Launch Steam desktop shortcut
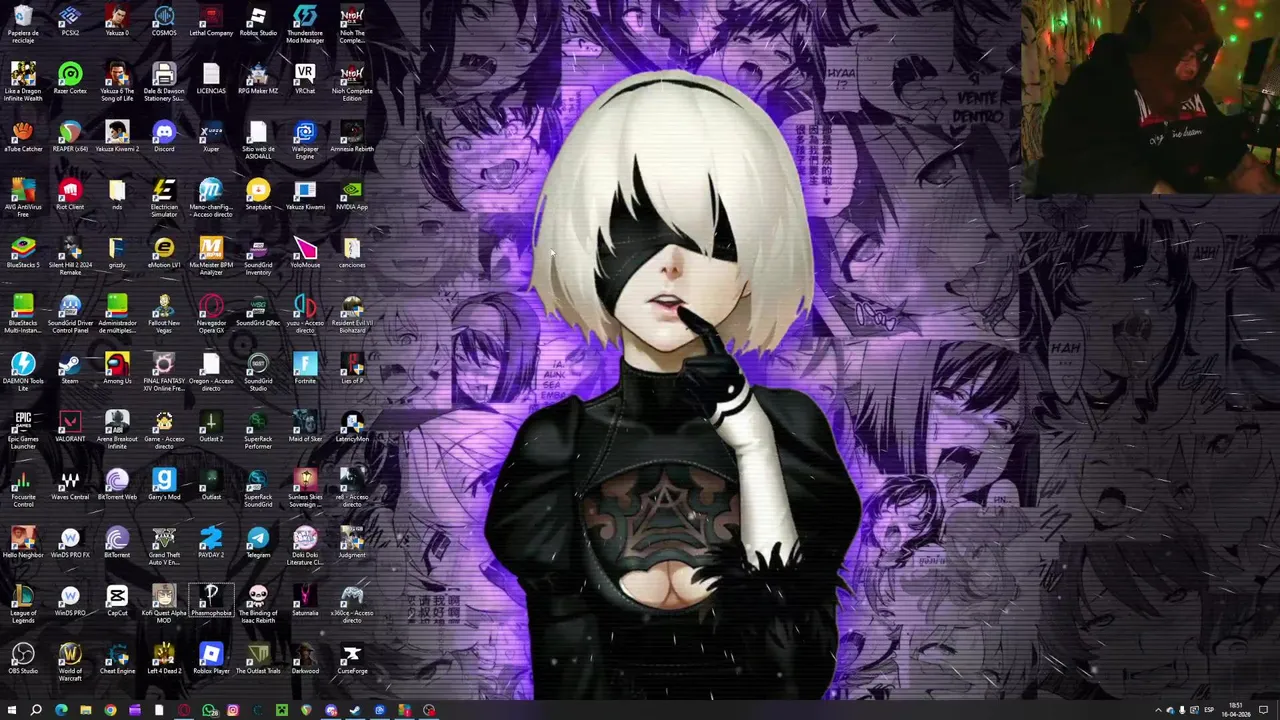 70,369
